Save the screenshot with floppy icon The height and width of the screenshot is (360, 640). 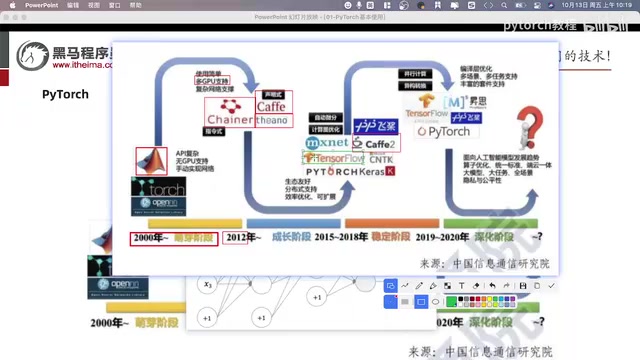point(523,286)
